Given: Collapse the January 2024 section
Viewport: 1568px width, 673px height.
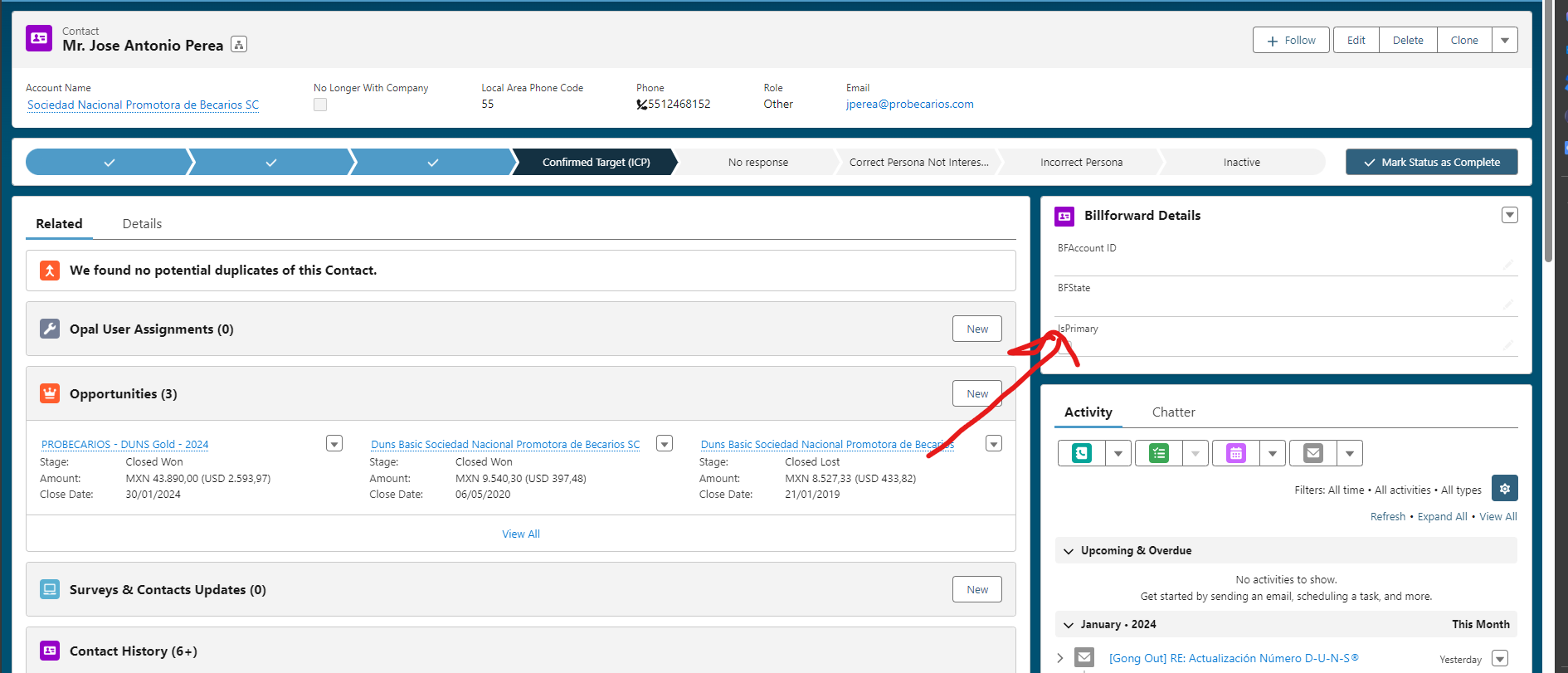Looking at the screenshot, I should 1069,625.
